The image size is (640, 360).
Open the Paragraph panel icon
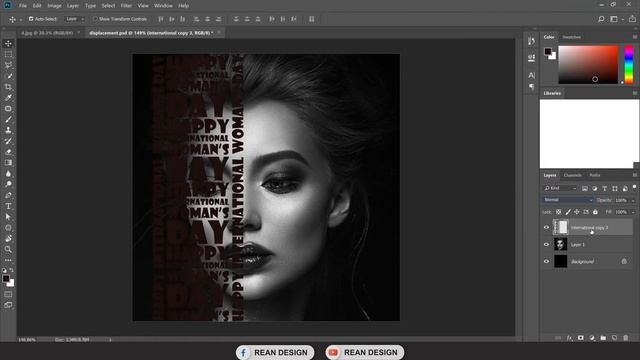(531, 87)
